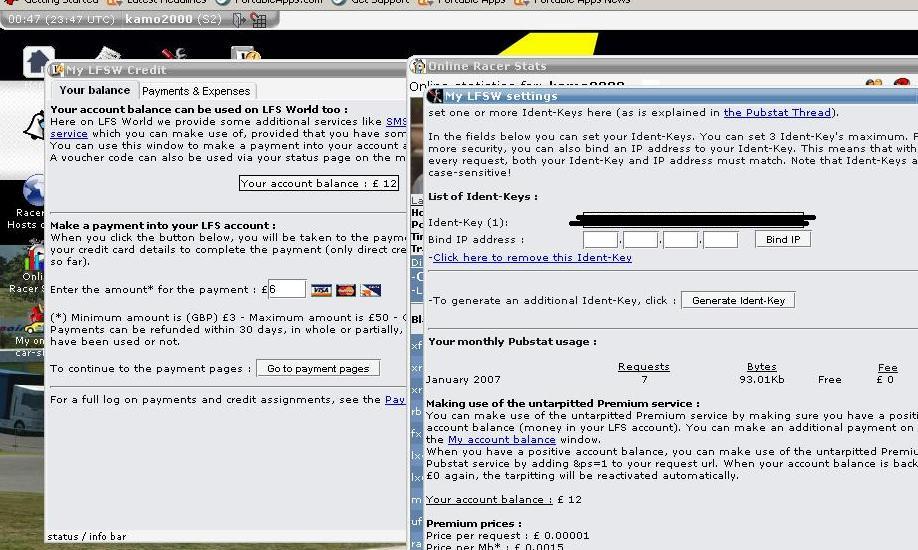
Task: Open the SMS service link
Action: [x=396, y=121]
